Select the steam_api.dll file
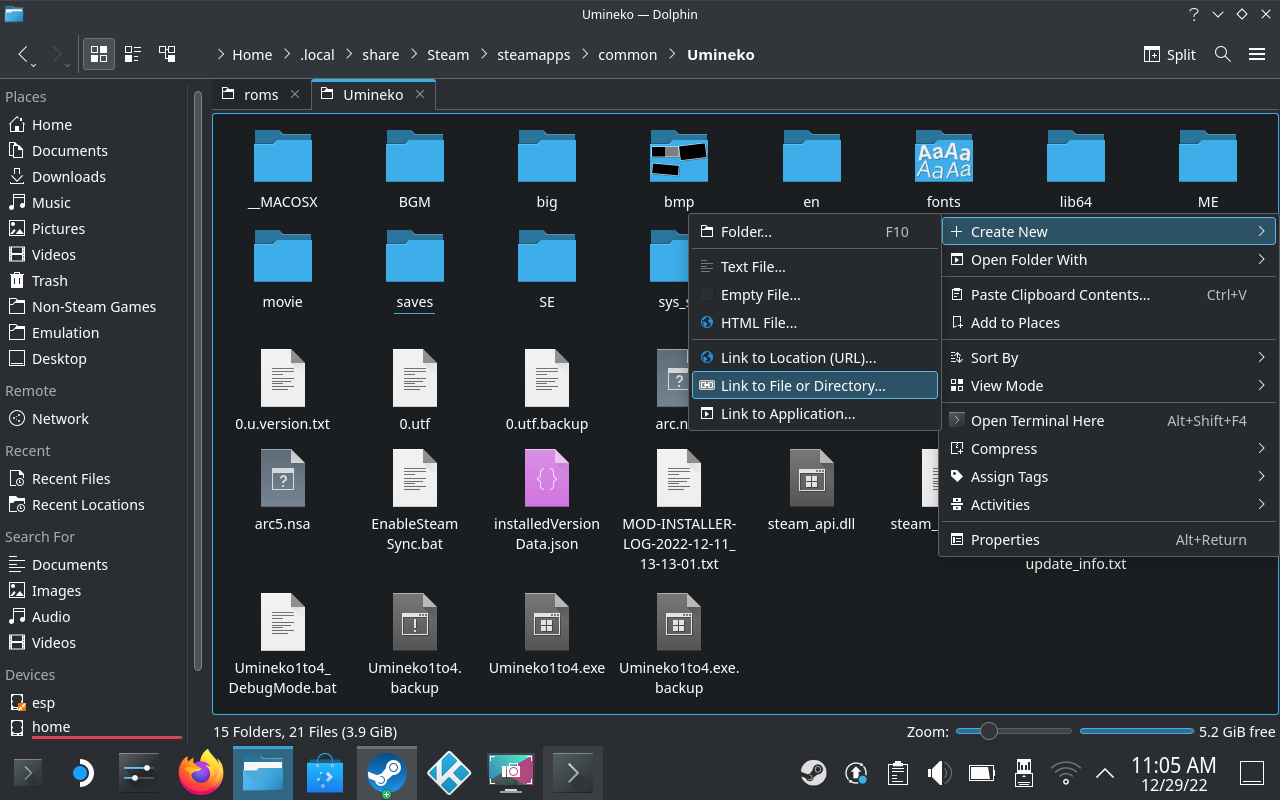Screen dimensions: 1280x800 [x=811, y=491]
